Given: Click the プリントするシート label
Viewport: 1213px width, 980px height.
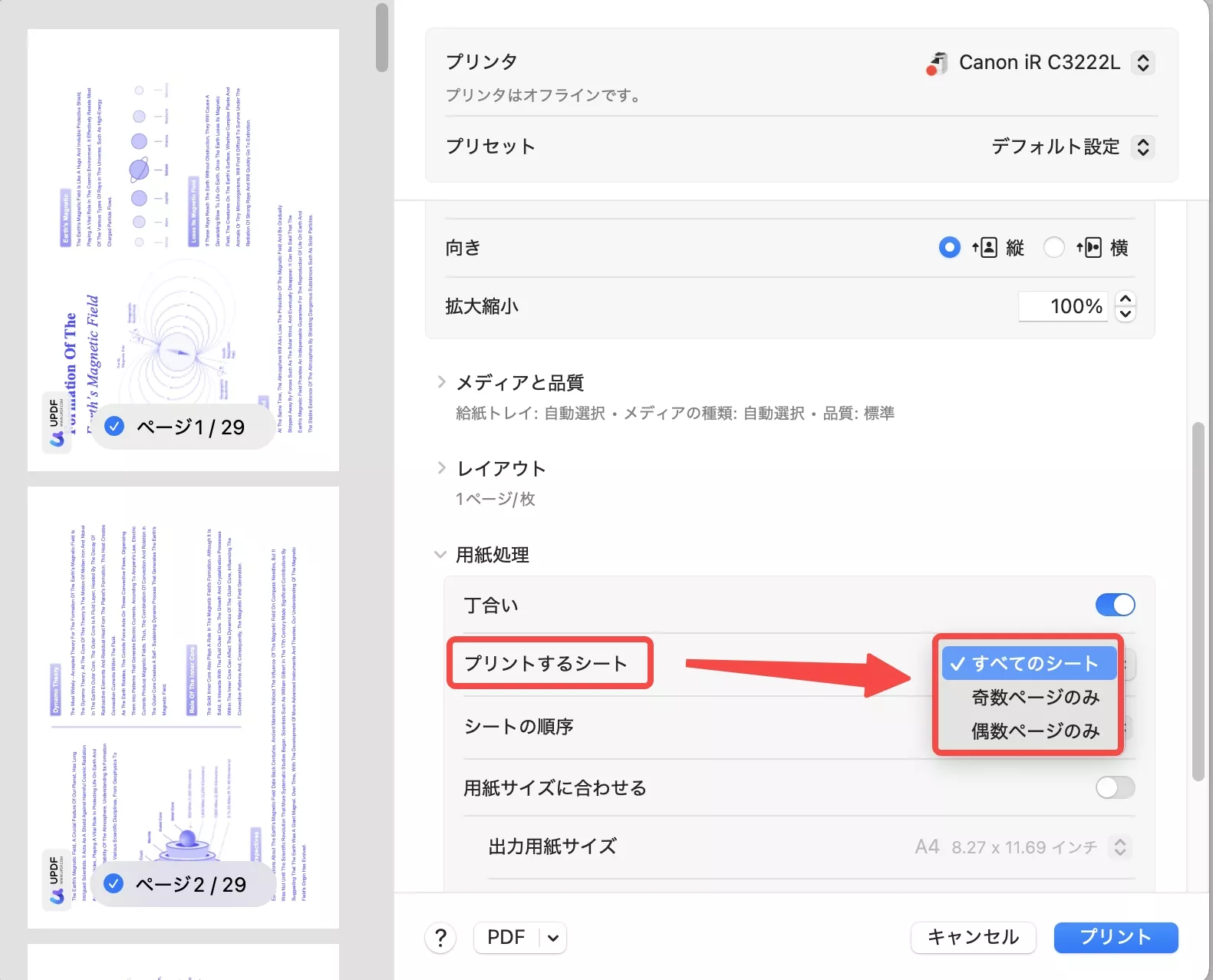Looking at the screenshot, I should coord(546,663).
